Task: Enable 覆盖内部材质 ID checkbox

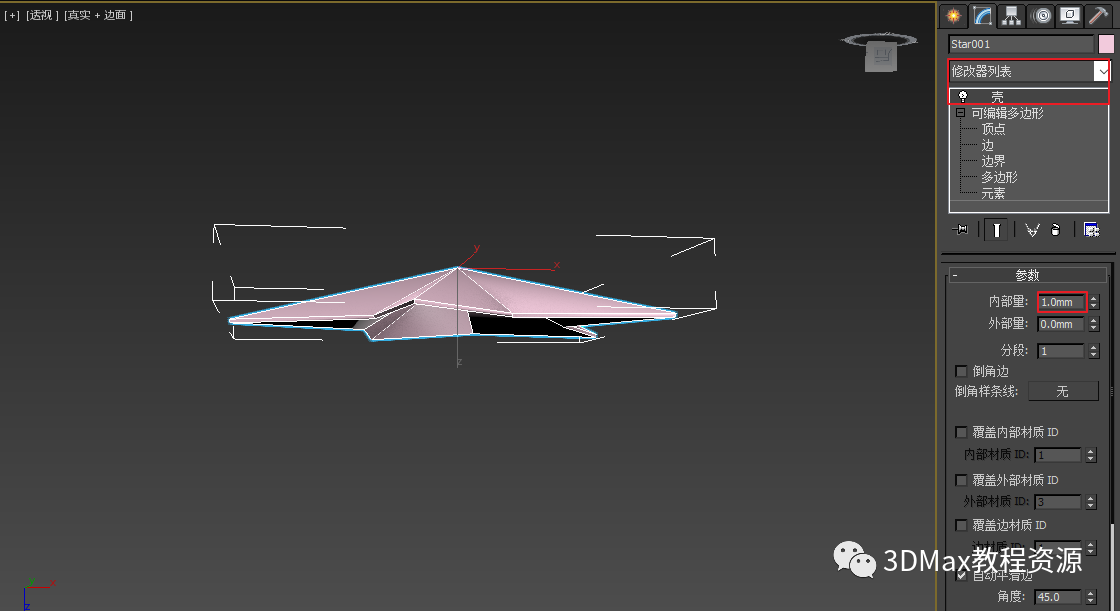Action: tap(962, 432)
